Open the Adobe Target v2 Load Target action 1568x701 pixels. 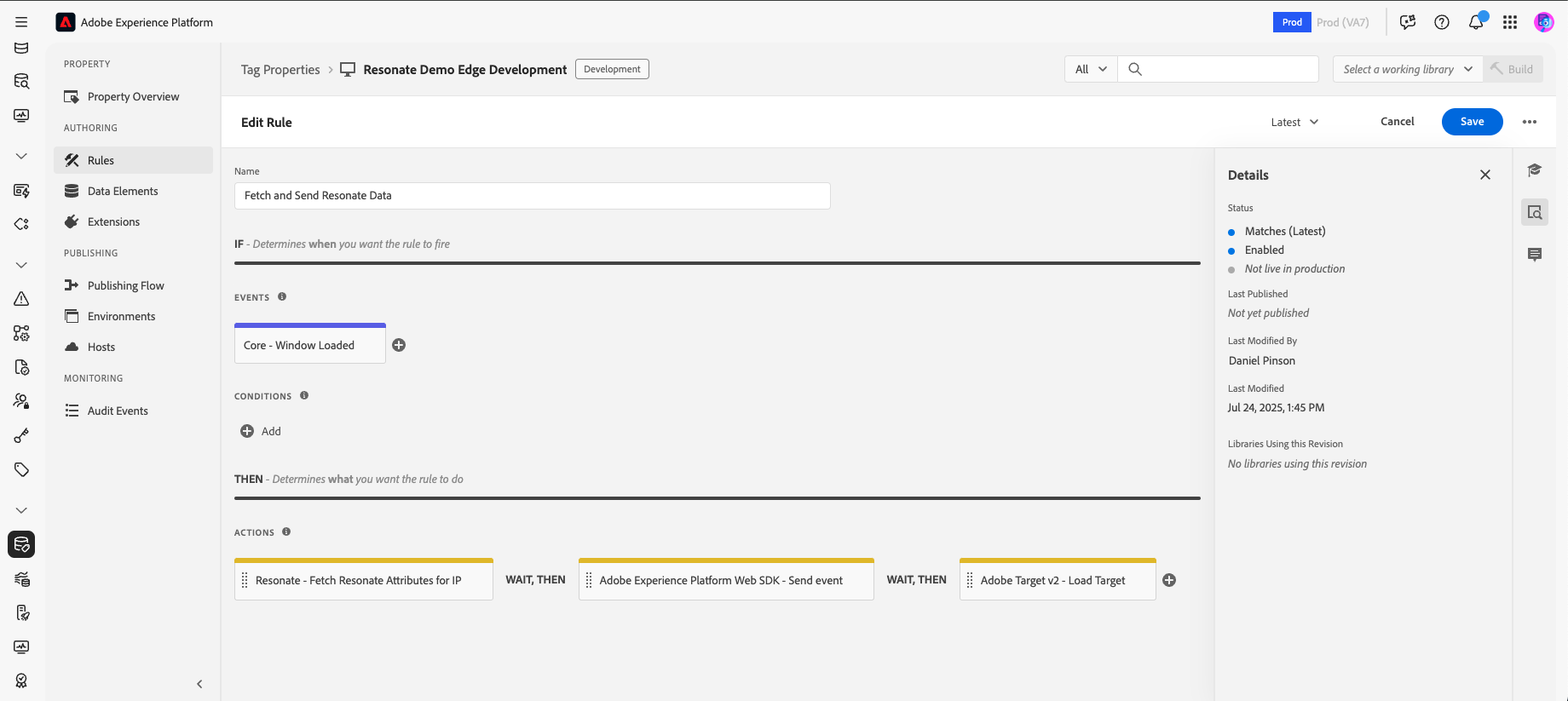[1058, 579]
